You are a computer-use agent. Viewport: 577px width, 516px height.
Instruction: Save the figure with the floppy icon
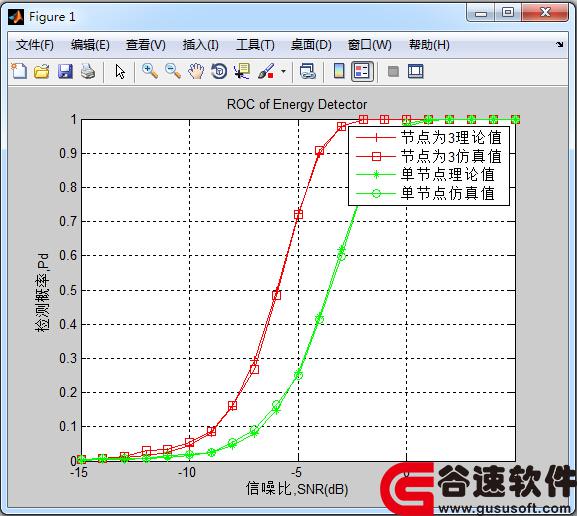tap(65, 71)
